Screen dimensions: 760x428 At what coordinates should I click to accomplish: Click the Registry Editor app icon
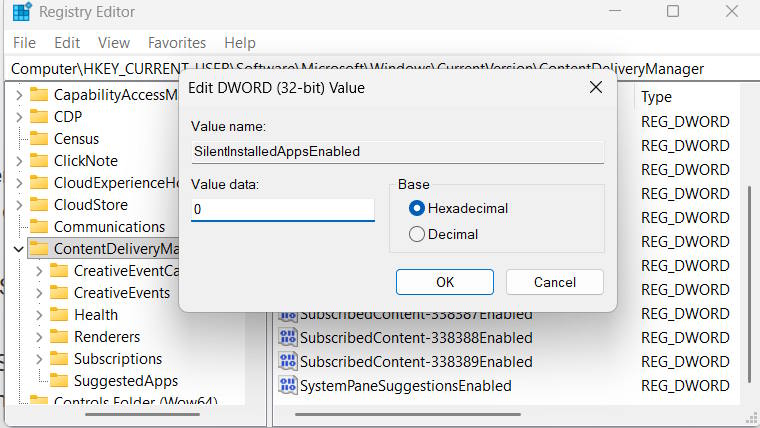(x=21, y=12)
